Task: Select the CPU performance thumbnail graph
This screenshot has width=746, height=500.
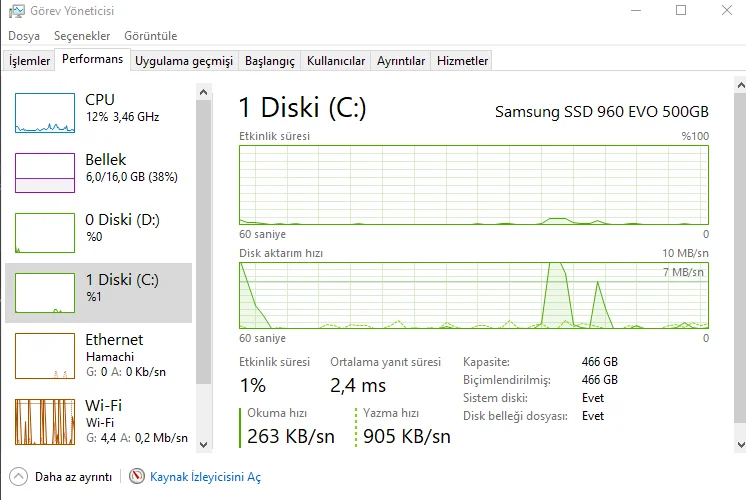Action: [x=45, y=113]
